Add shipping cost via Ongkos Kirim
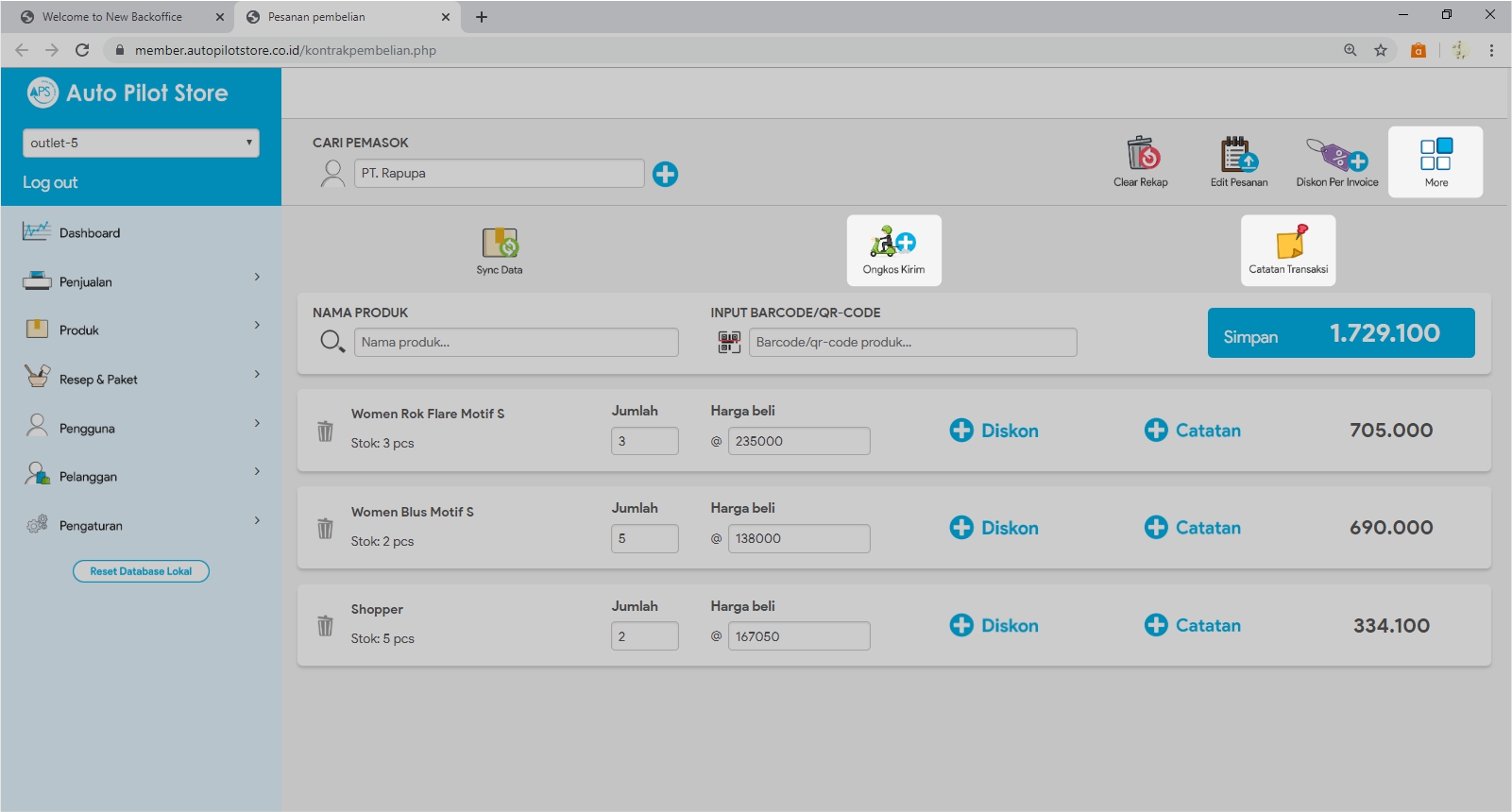 (893, 244)
